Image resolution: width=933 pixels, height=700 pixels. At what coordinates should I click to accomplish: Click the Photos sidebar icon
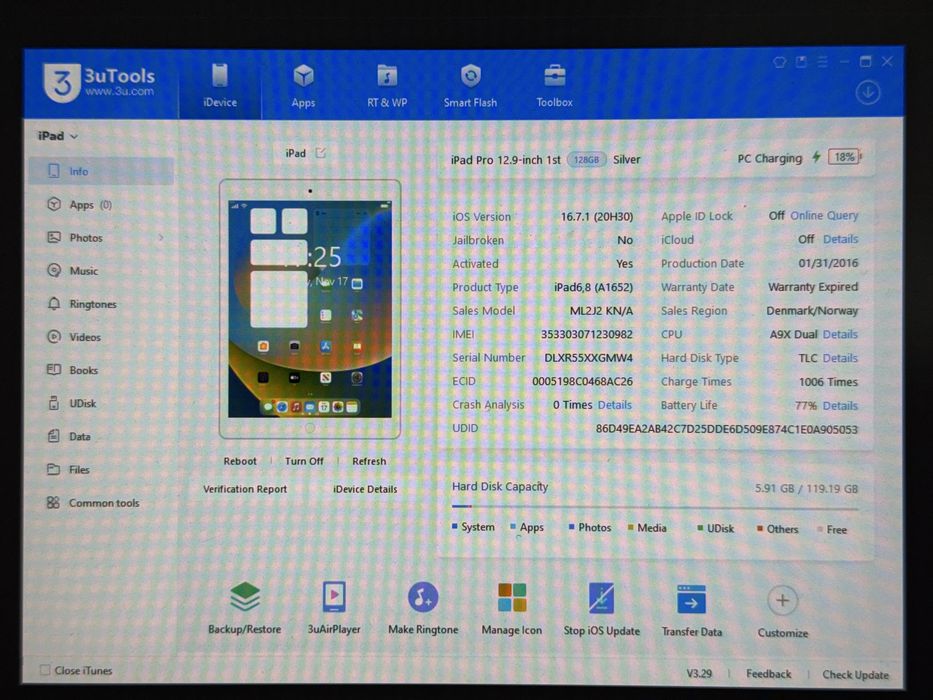click(x=54, y=238)
